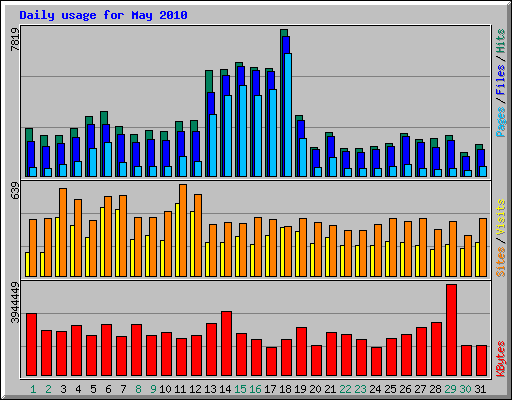Click the Sites legend label

tap(501, 262)
